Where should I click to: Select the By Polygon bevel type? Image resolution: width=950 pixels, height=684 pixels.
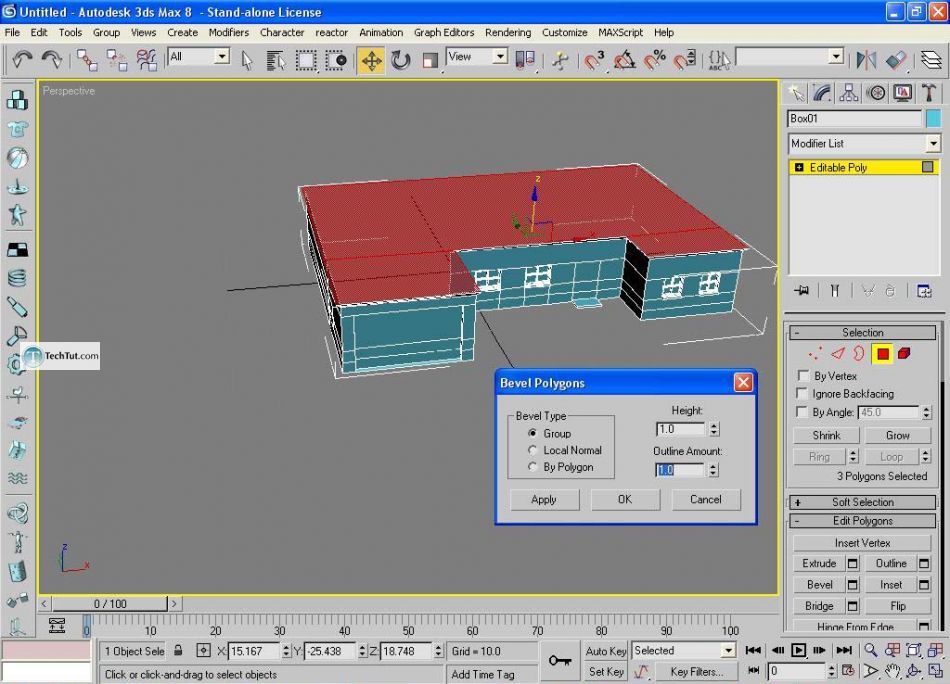point(532,467)
